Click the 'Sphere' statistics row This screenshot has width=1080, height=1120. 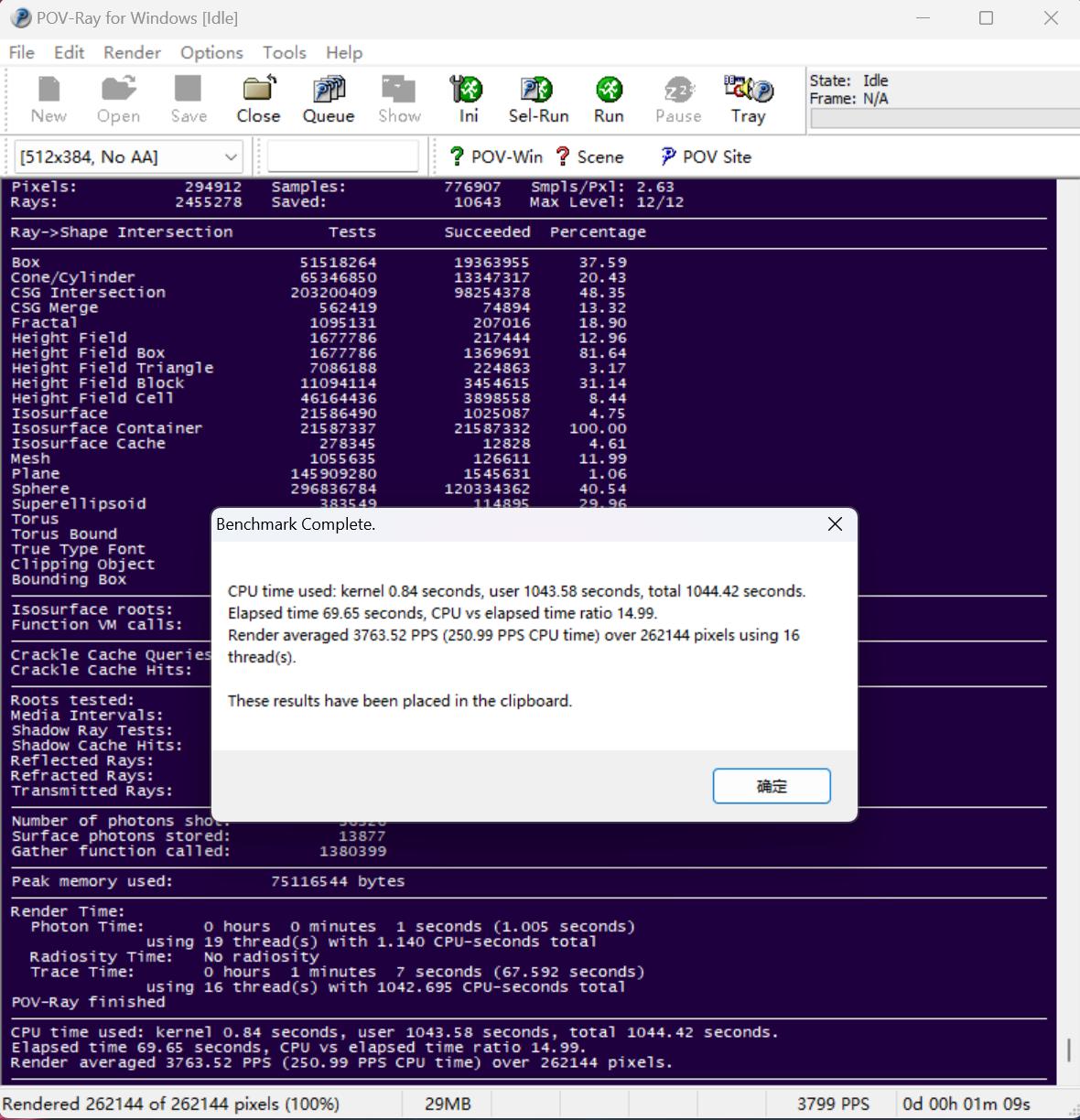tap(319, 489)
